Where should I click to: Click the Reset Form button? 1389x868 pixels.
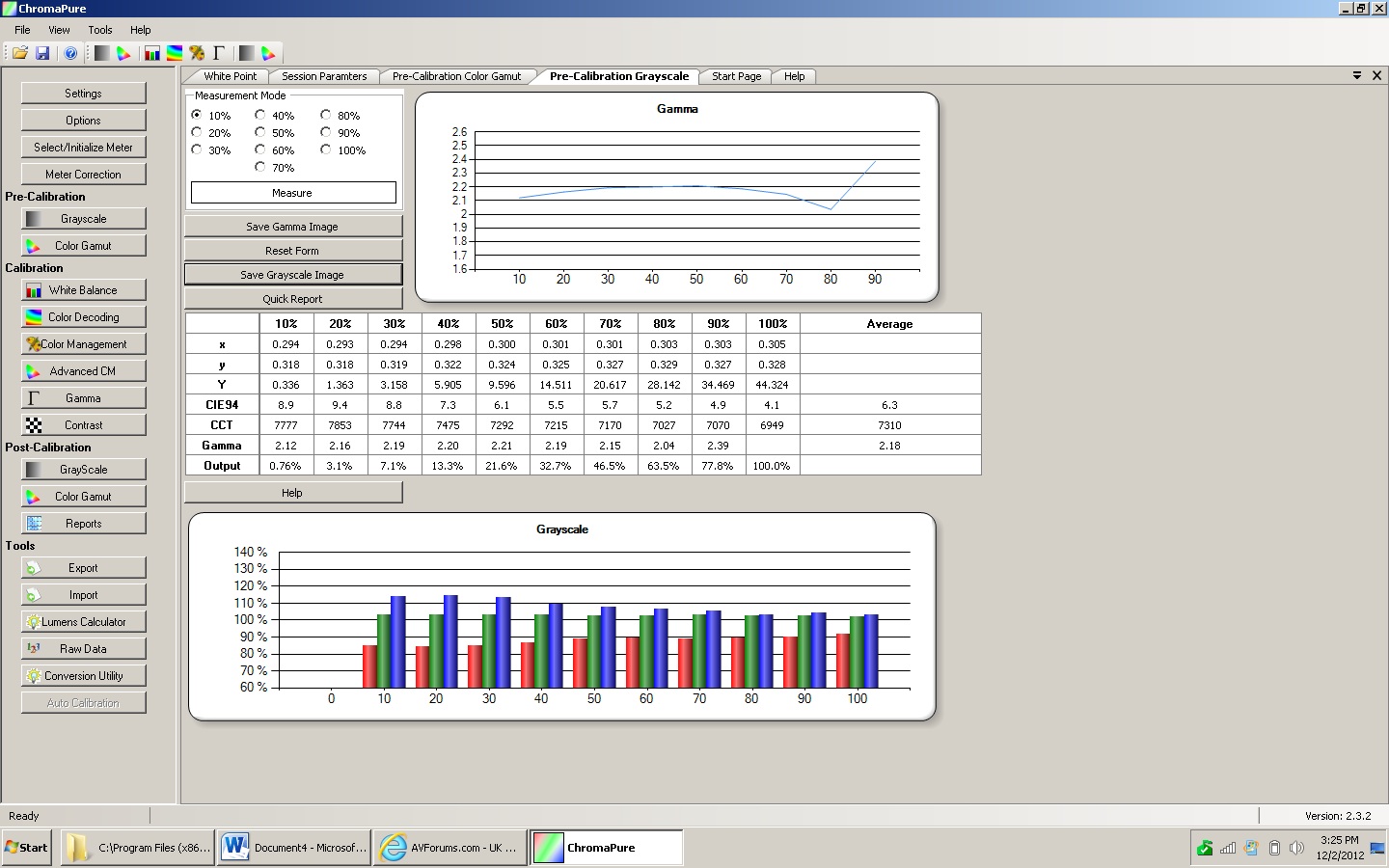coord(293,251)
